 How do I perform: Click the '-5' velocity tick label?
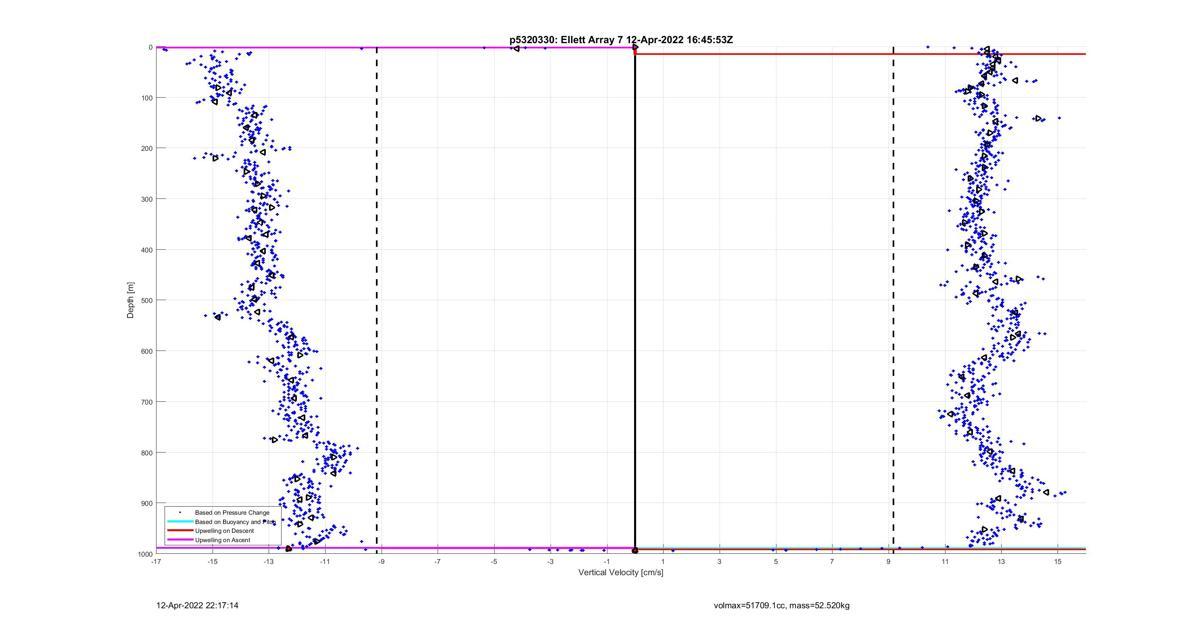click(494, 562)
